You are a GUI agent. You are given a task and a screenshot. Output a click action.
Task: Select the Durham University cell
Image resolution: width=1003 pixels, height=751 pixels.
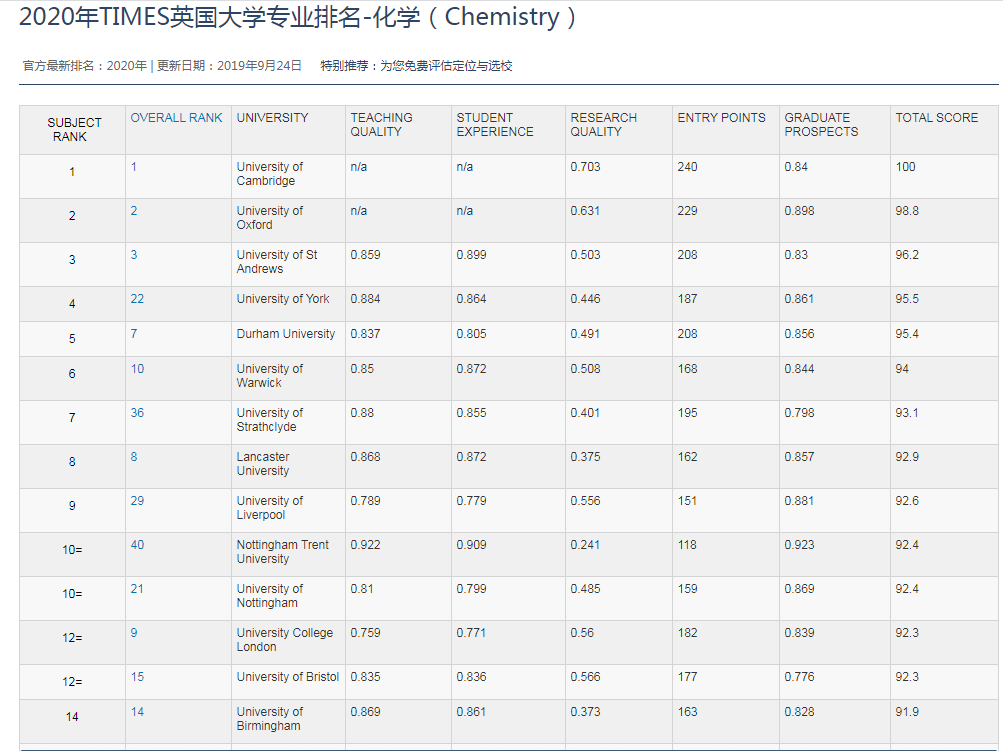point(288,339)
